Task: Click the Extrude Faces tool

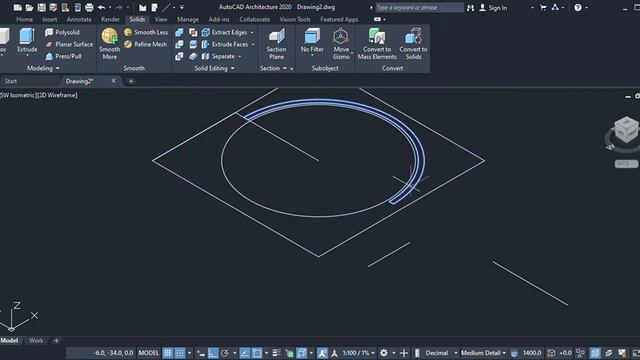Action: click(225, 44)
